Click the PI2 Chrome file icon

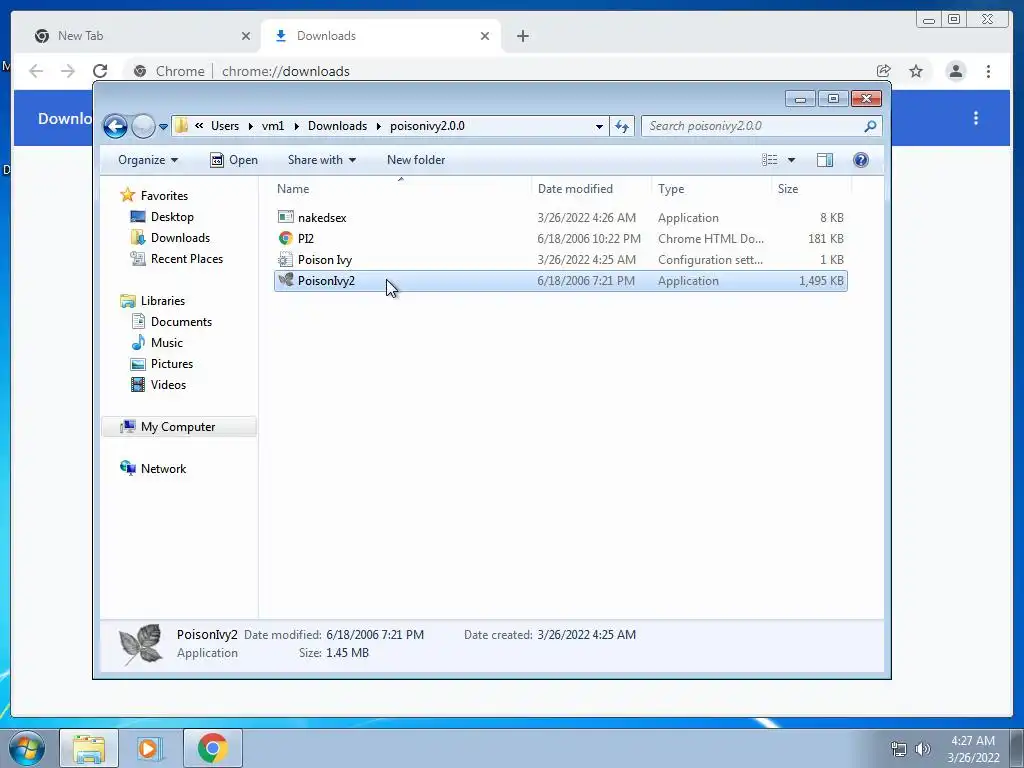(x=285, y=238)
